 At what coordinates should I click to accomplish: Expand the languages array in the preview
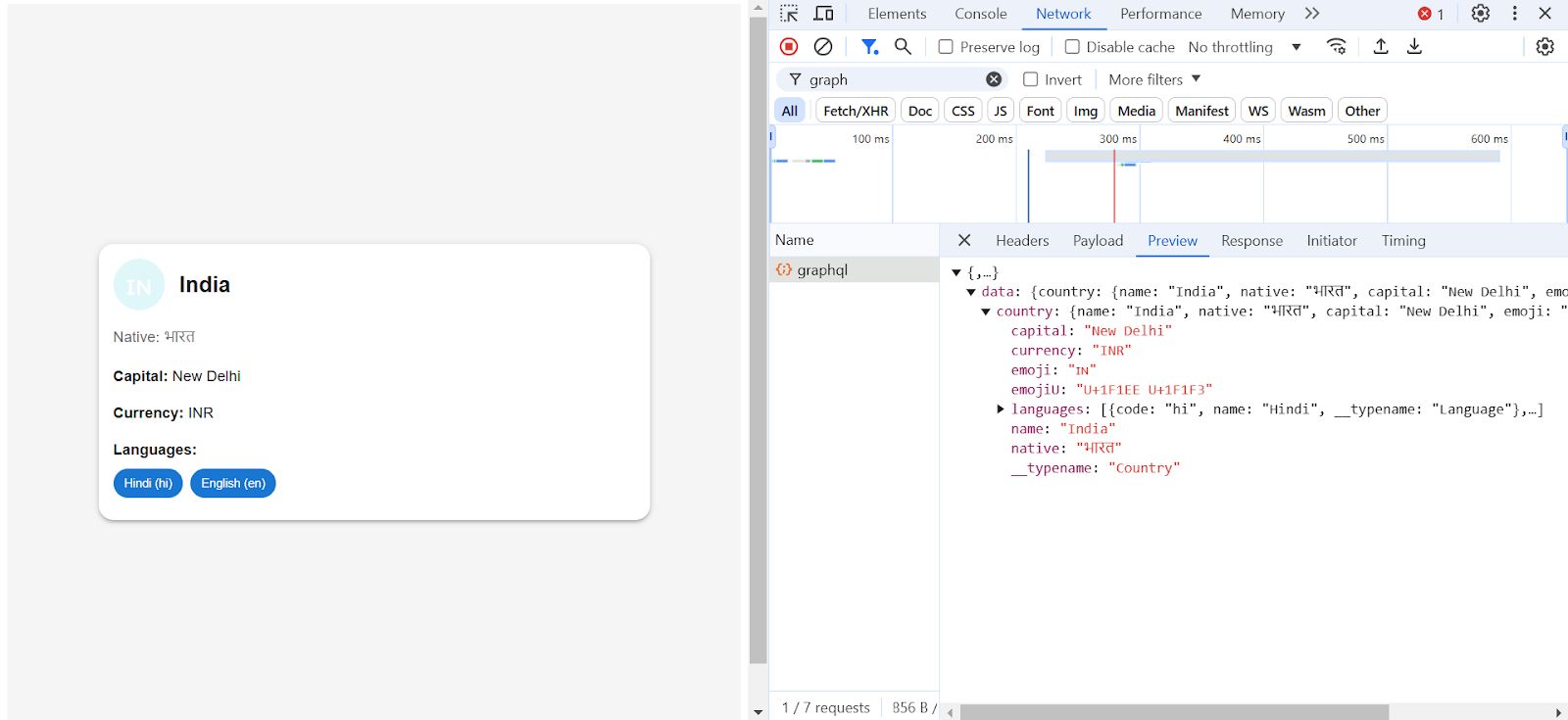(1001, 409)
